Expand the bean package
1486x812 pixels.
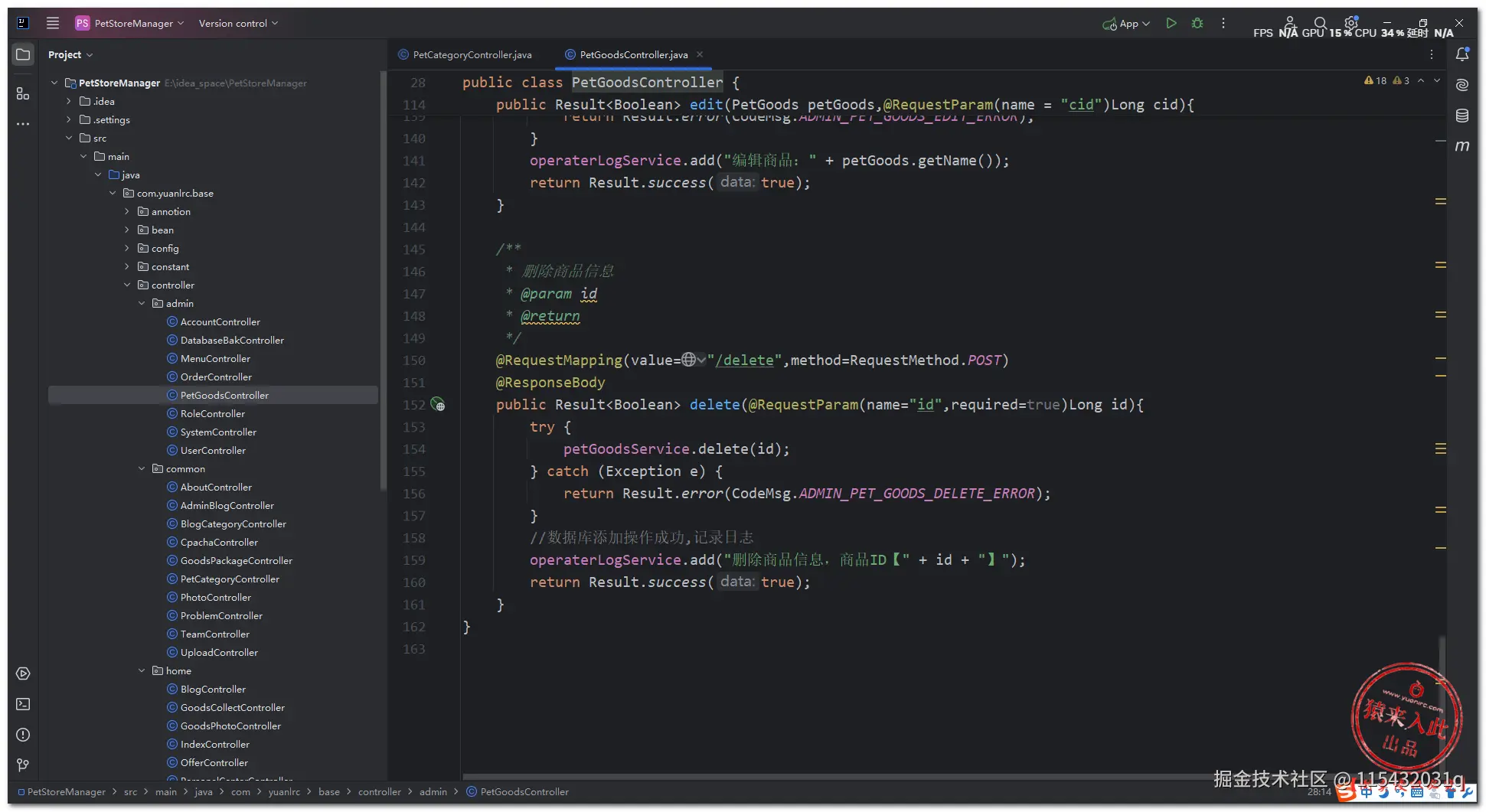click(x=127, y=230)
